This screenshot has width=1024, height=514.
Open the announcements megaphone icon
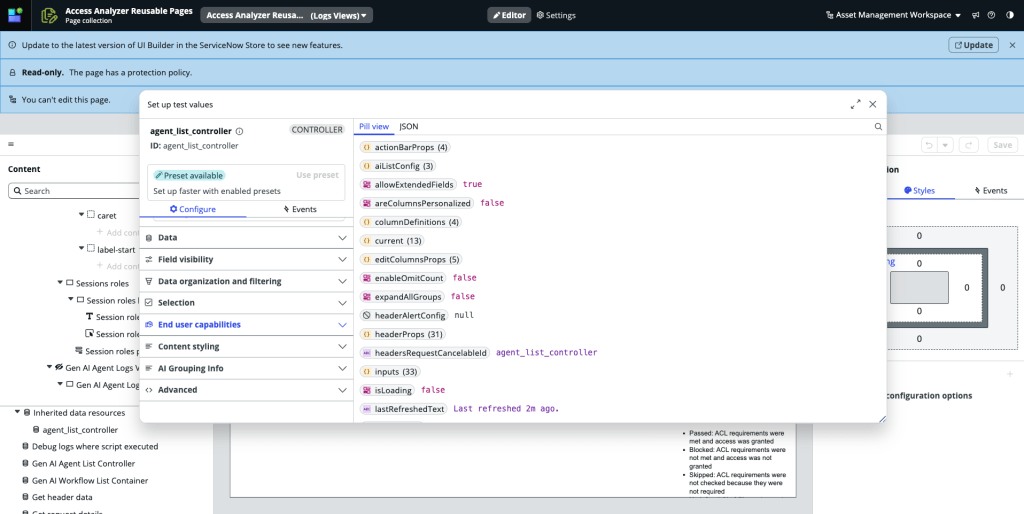(x=976, y=15)
